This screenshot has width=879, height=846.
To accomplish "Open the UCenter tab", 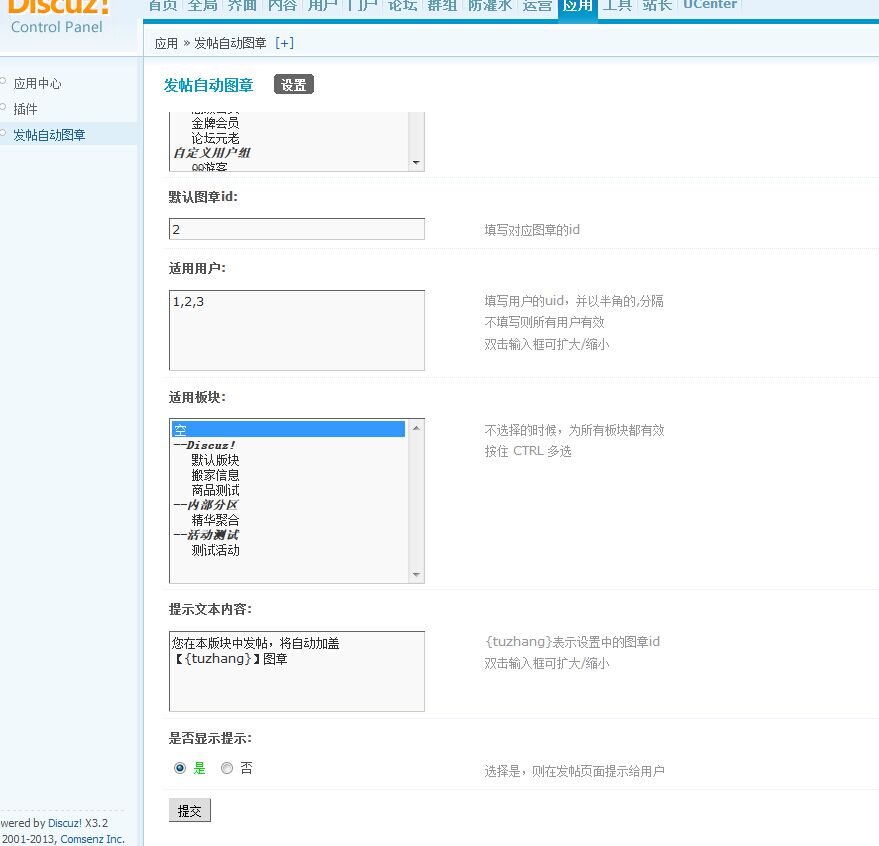I will (710, 6).
